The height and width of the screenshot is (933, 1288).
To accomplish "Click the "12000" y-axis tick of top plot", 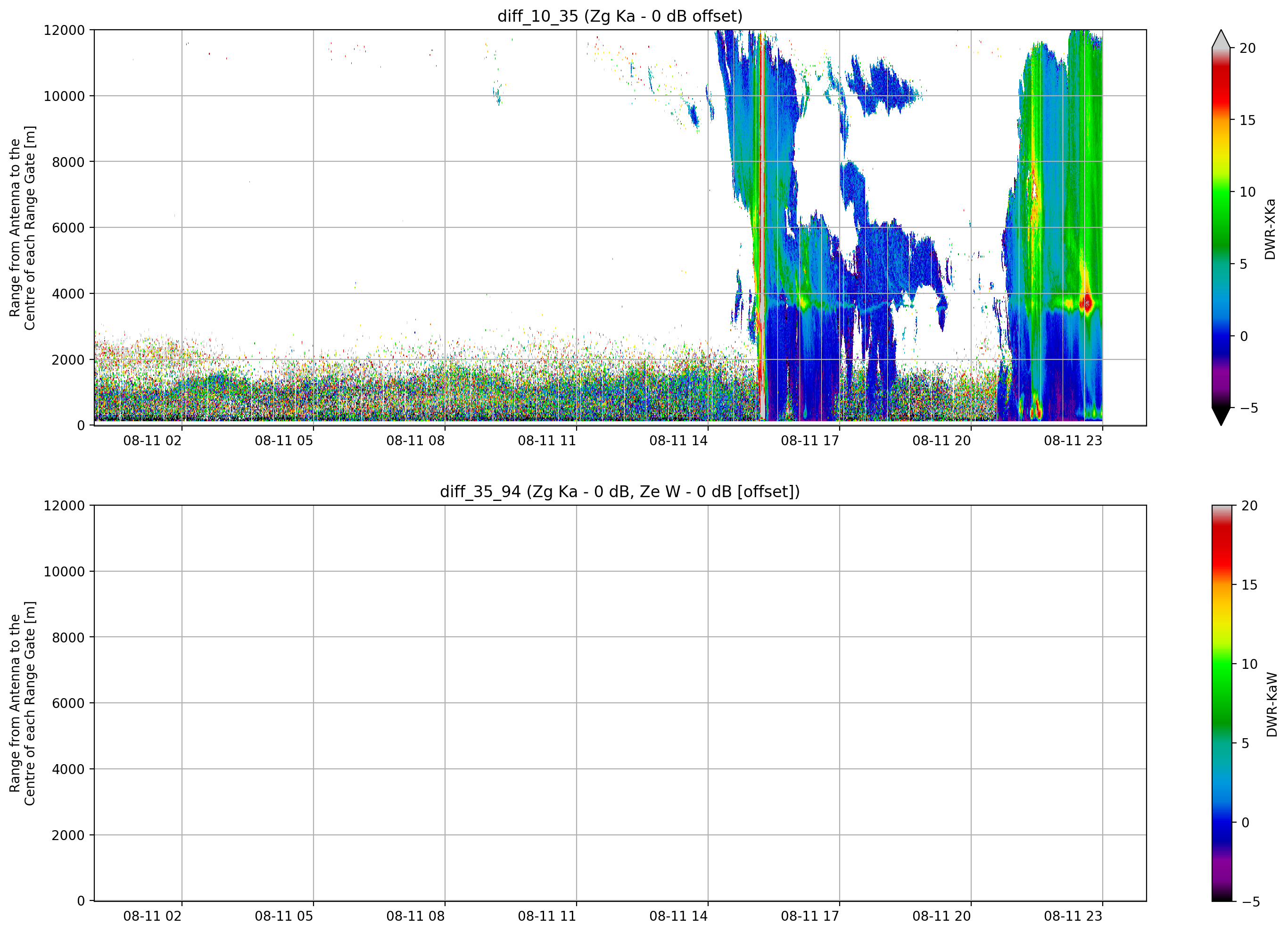I will tap(64, 30).
